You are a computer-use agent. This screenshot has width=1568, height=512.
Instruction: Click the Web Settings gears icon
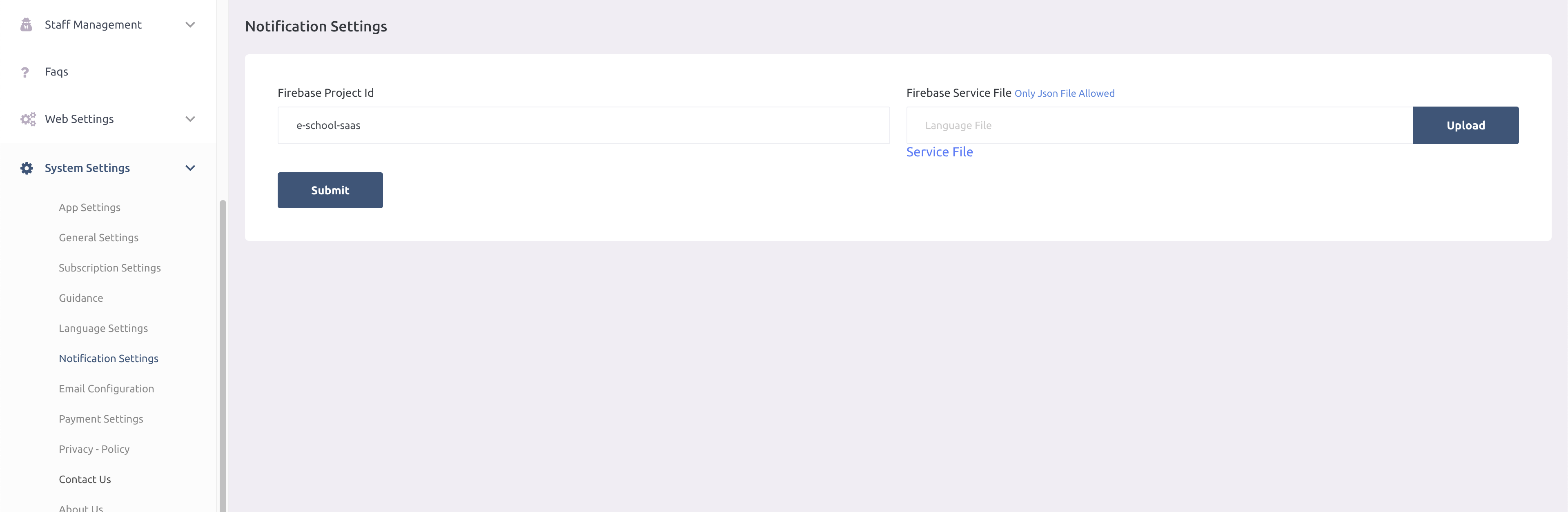point(27,119)
